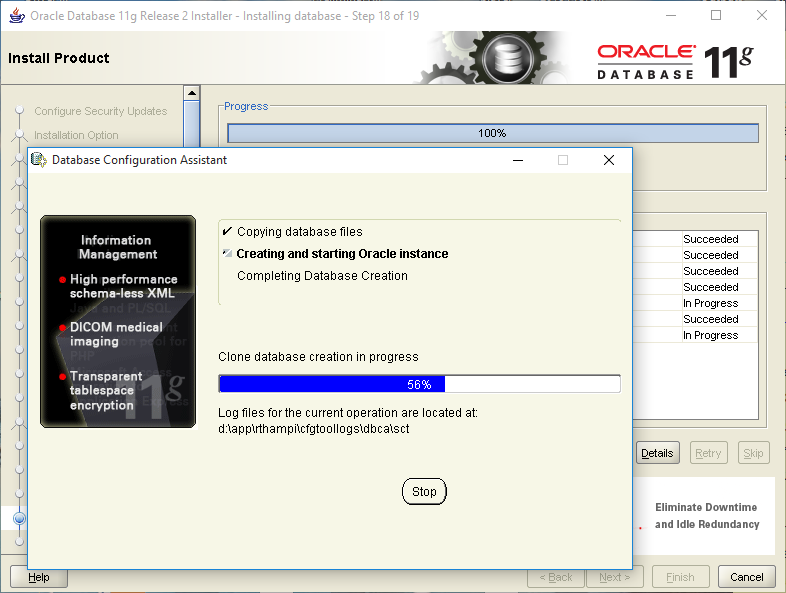
Task: Click the Copying database files checkmark
Action: point(227,231)
